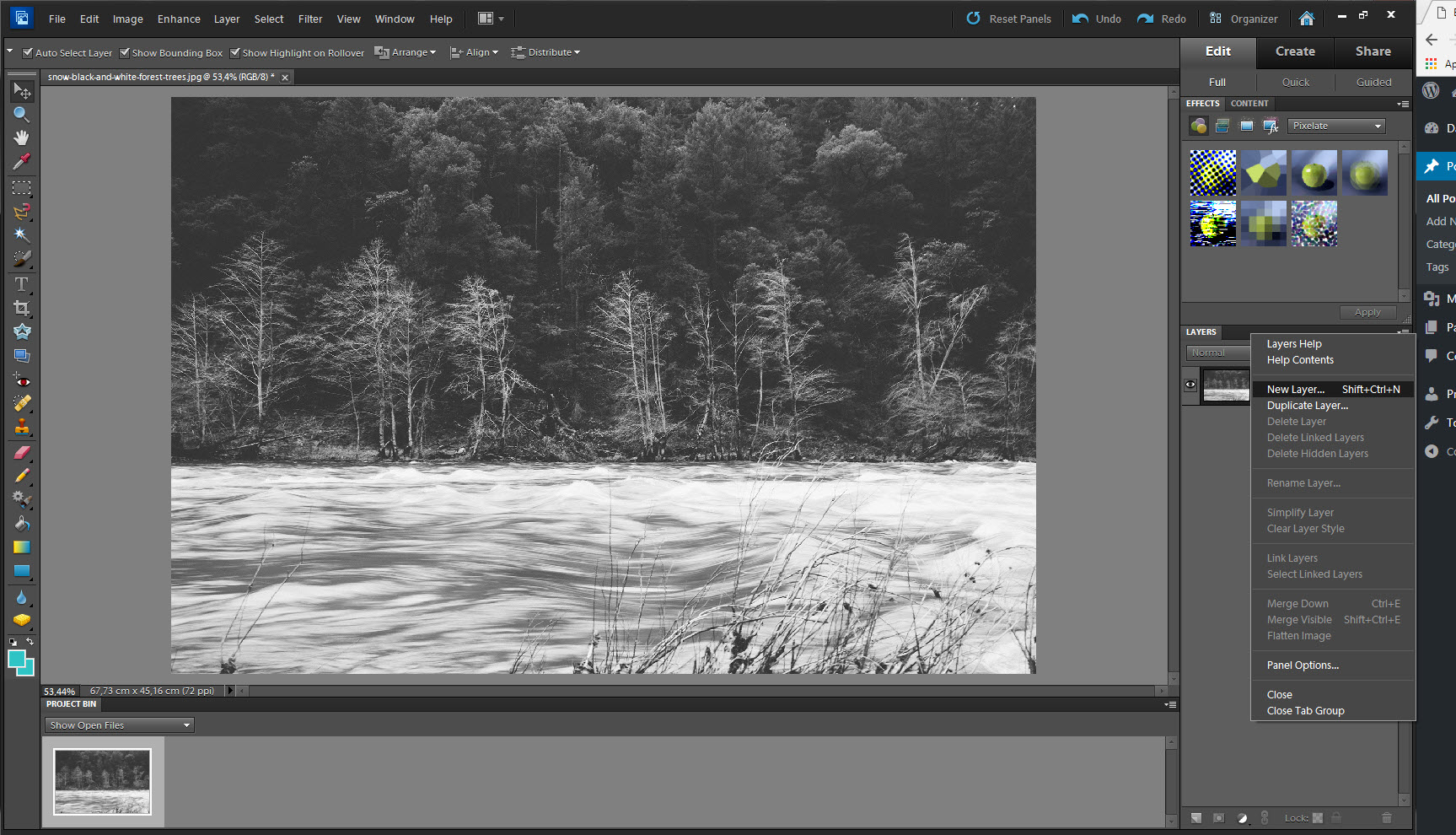Select the Hand tool
The height and width of the screenshot is (835, 1456).
(x=21, y=137)
